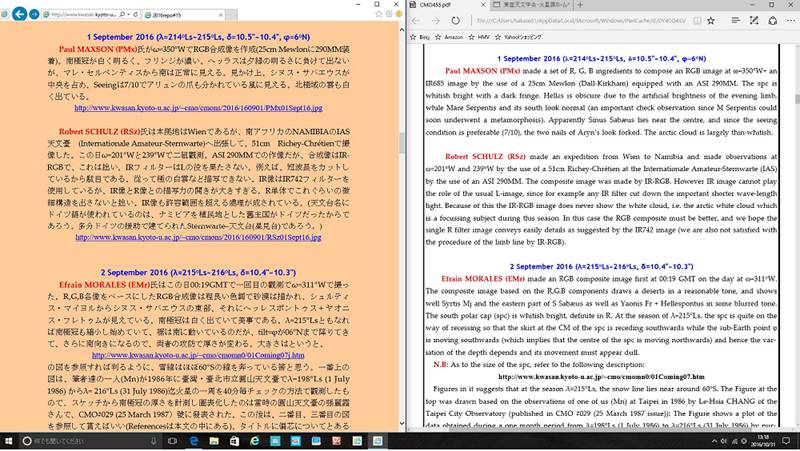Image resolution: width=800 pixels, height=451 pixels.
Task: Open Edge Hub panel icon
Action: 735,20
